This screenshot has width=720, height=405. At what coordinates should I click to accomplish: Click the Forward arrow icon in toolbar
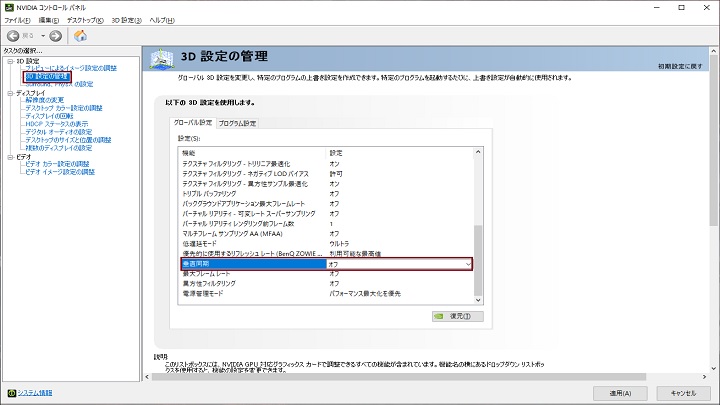[56, 36]
